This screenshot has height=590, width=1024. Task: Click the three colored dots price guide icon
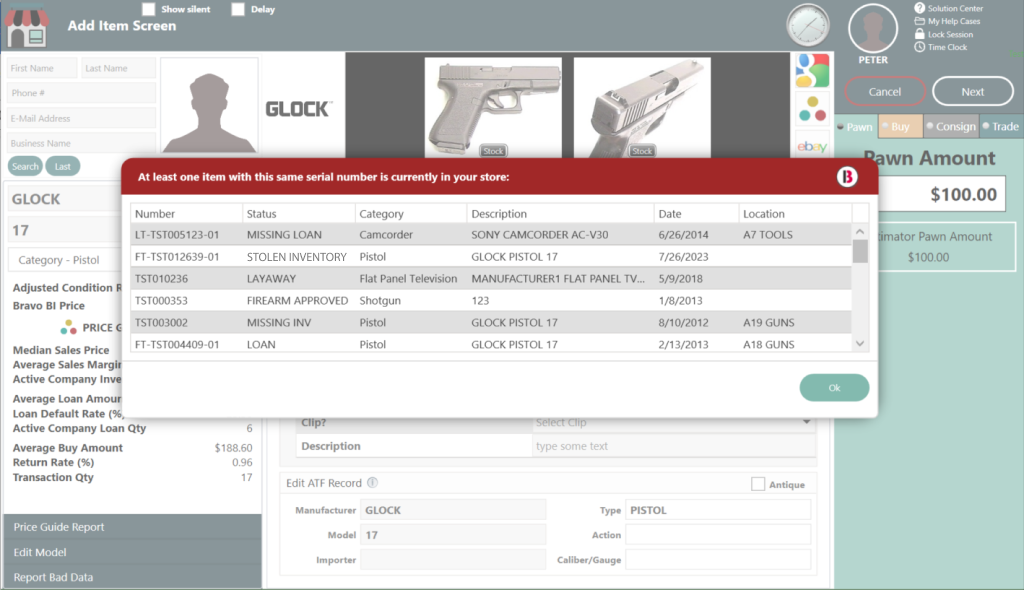[x=812, y=109]
